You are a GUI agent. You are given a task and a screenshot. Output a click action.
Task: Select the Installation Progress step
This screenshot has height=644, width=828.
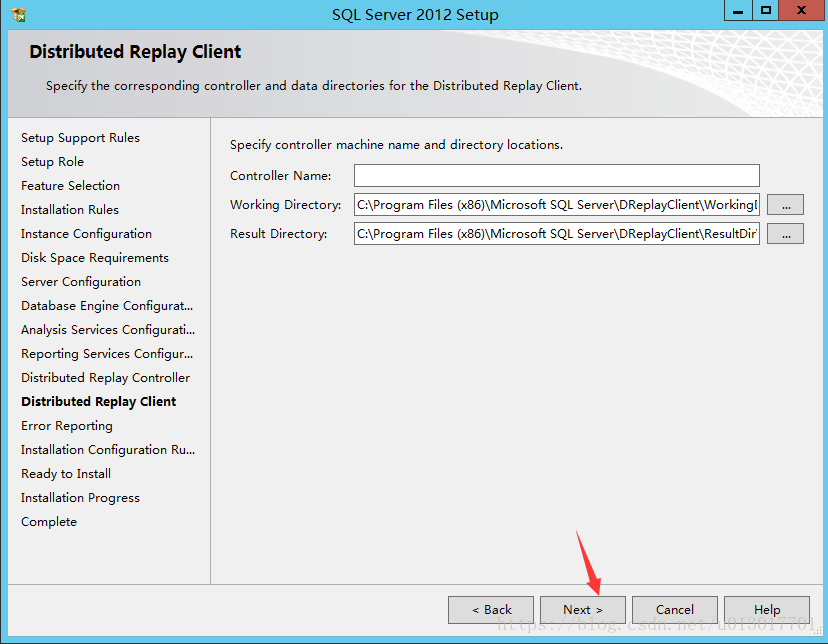pos(80,498)
